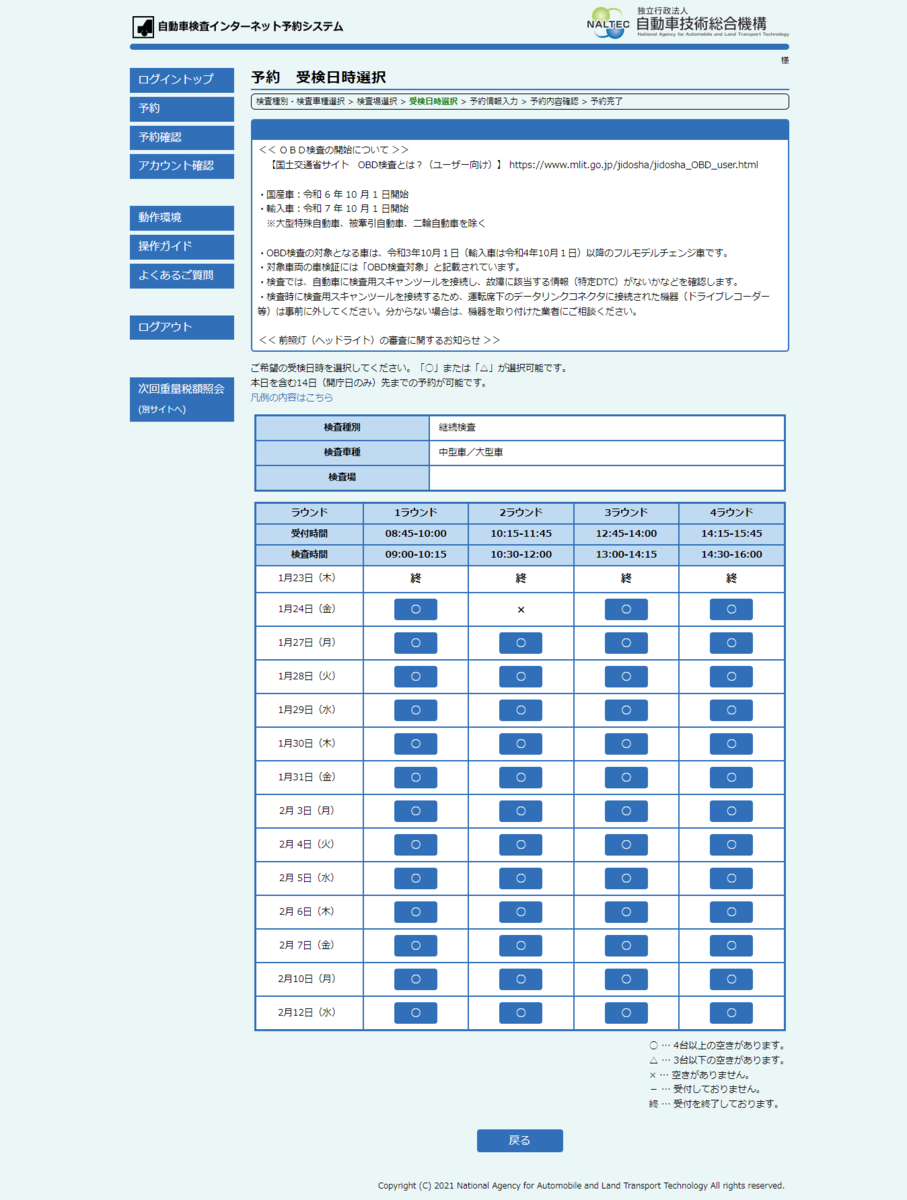Choose 2月5日 4ラウンド slot

(x=731, y=879)
